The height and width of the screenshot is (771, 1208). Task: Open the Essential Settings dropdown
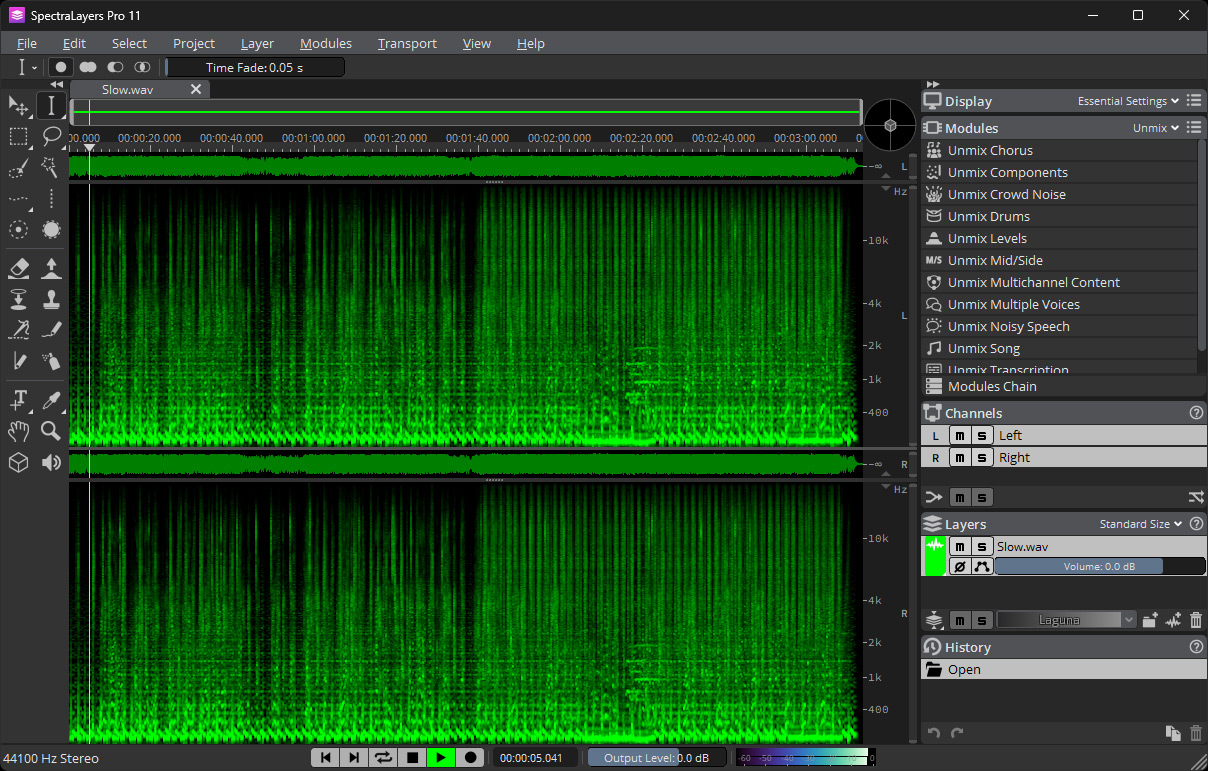(1128, 101)
